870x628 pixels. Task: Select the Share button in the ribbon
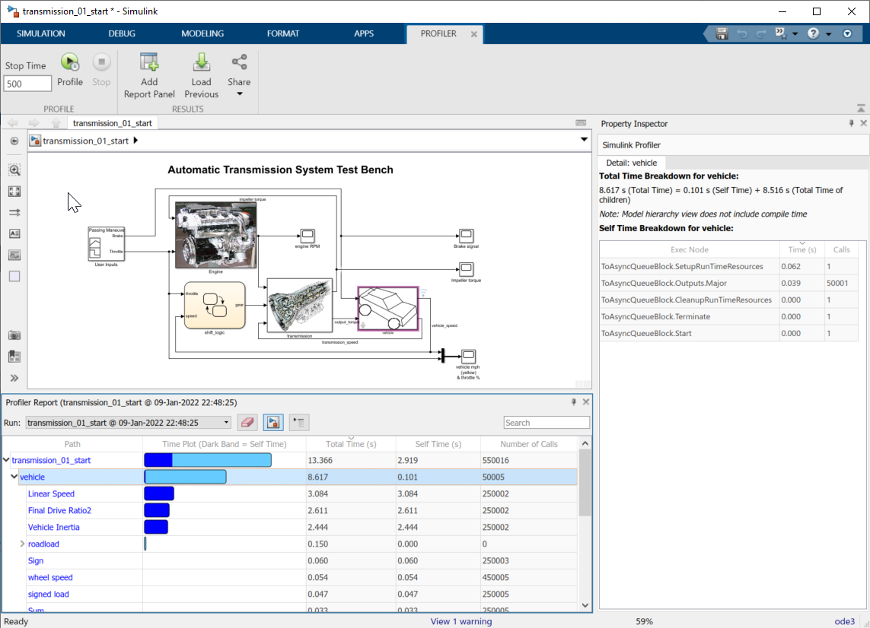[238, 74]
